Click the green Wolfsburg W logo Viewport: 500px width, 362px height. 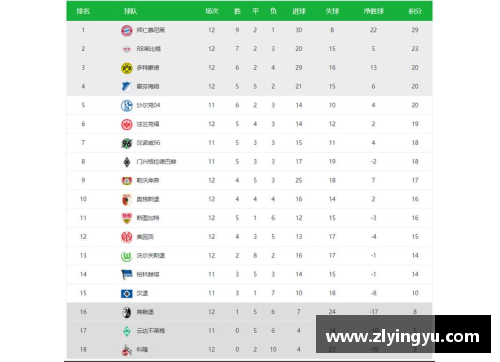pos(127,256)
